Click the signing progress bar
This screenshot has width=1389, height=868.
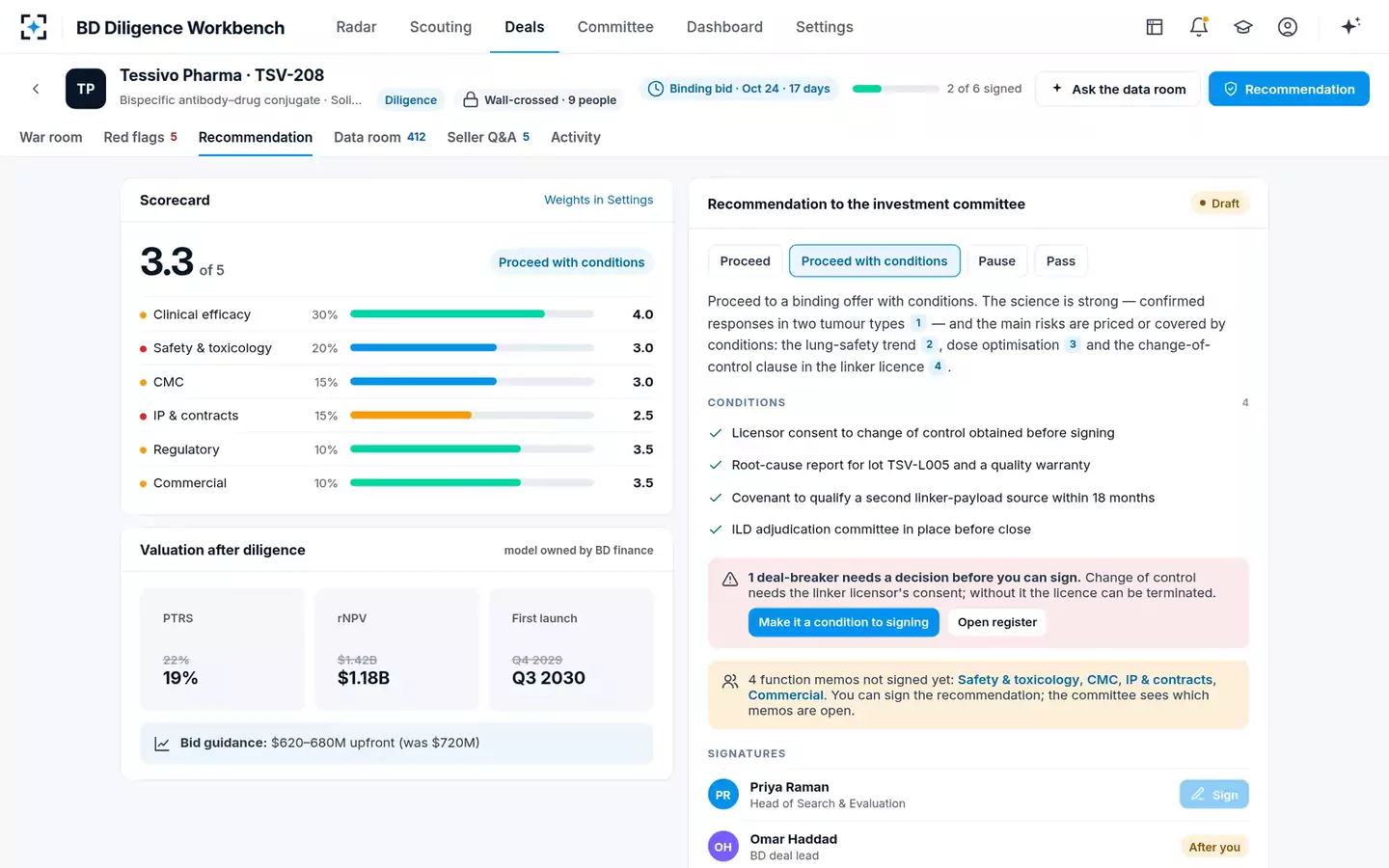[x=895, y=89]
